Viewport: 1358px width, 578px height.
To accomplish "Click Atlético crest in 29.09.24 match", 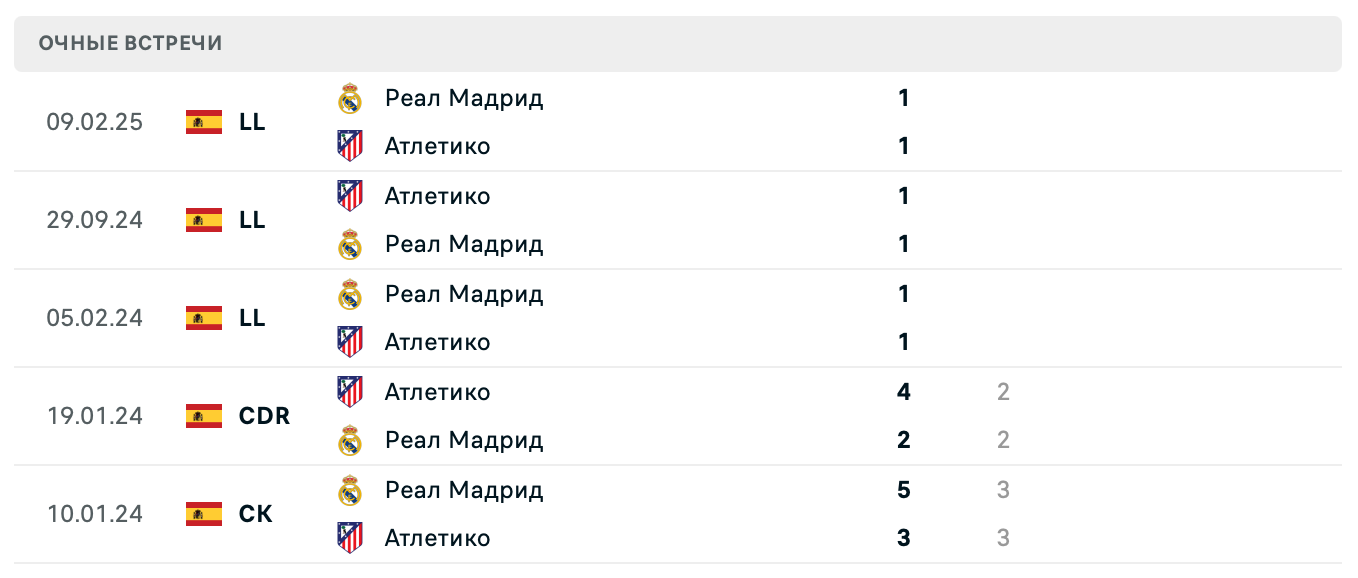I will point(349,196).
